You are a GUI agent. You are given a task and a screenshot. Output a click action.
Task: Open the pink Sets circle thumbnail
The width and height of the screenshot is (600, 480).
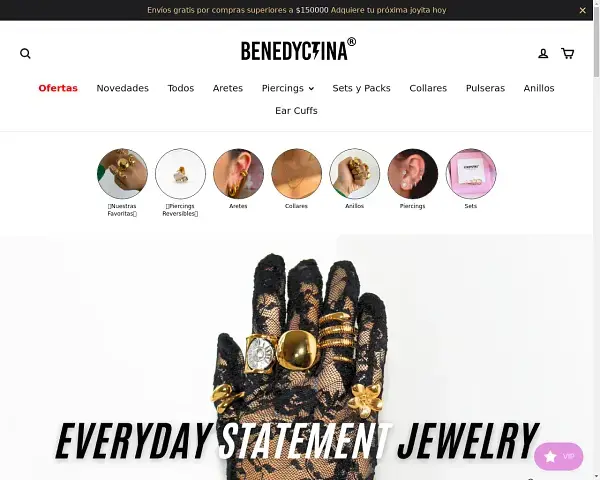(x=471, y=173)
